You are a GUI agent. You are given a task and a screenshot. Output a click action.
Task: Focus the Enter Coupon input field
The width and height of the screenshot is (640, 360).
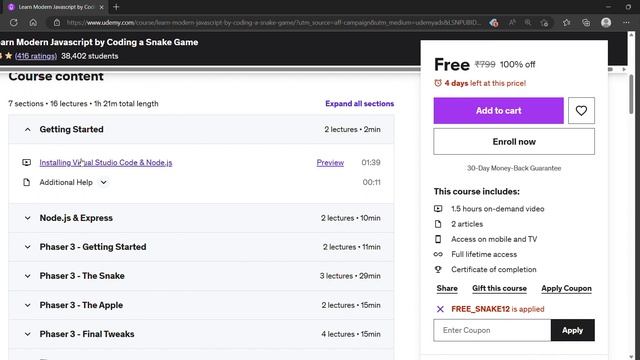(x=492, y=330)
